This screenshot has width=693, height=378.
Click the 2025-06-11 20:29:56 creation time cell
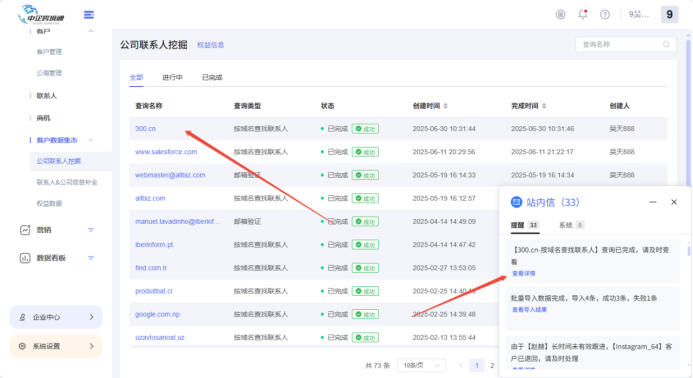point(444,152)
